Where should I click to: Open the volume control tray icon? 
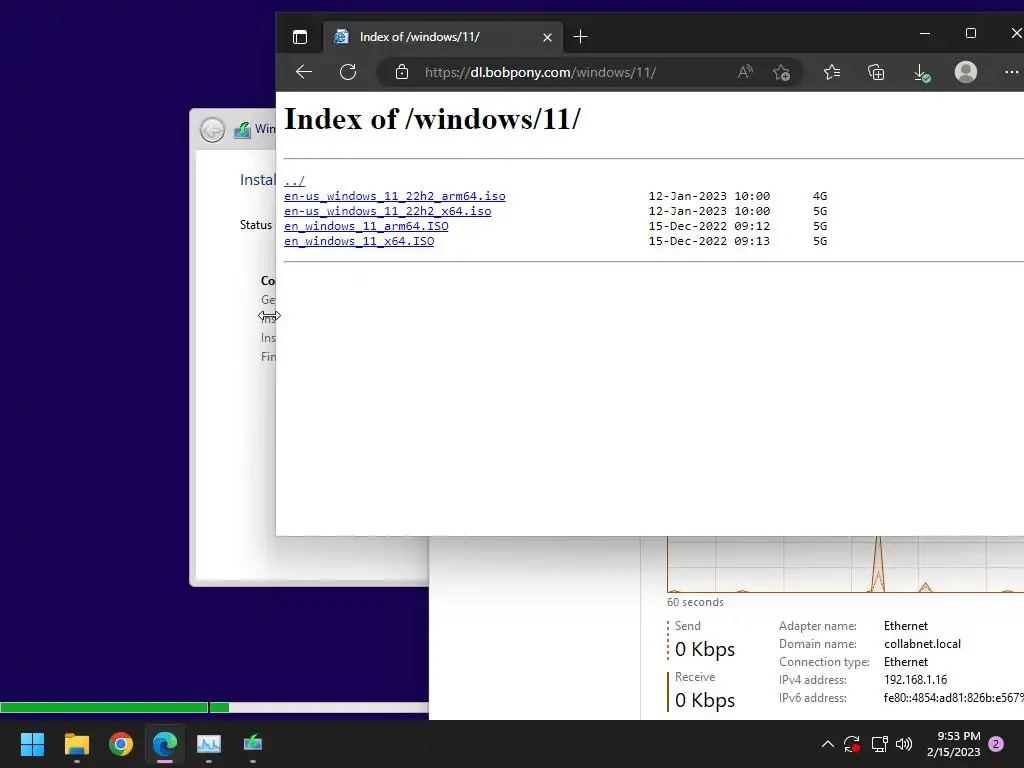(x=904, y=744)
